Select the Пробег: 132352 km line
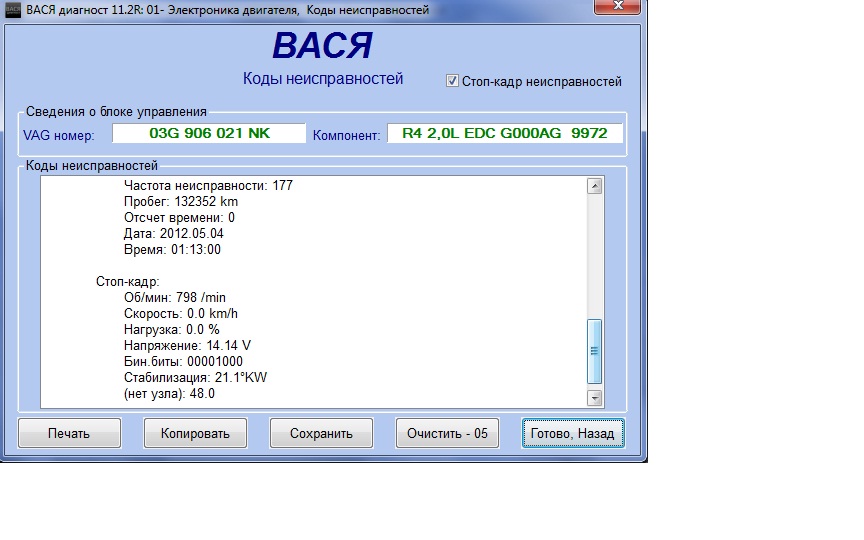The height and width of the screenshot is (540, 864). tap(181, 201)
